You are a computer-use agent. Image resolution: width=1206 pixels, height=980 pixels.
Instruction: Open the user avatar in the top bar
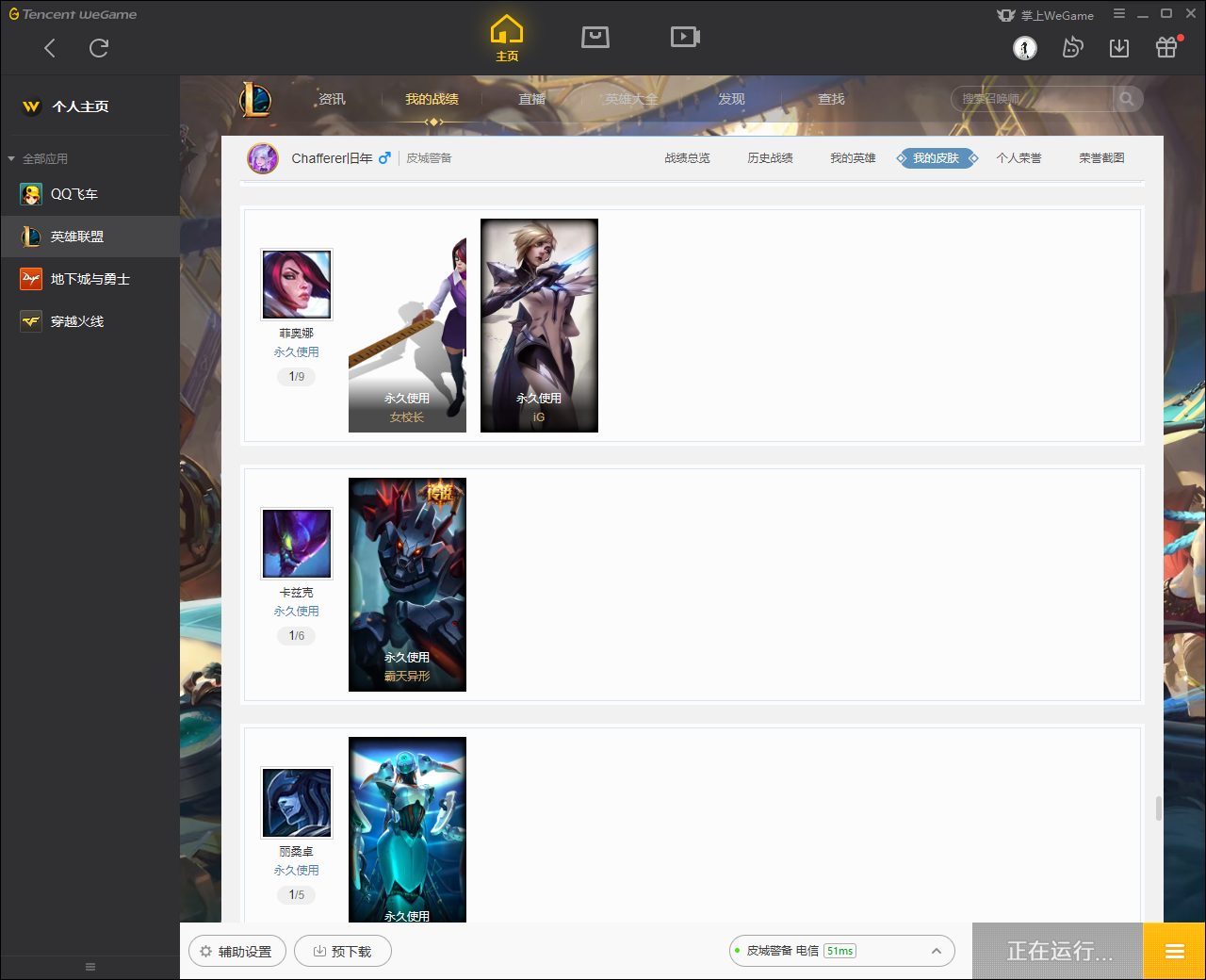coord(1025,48)
